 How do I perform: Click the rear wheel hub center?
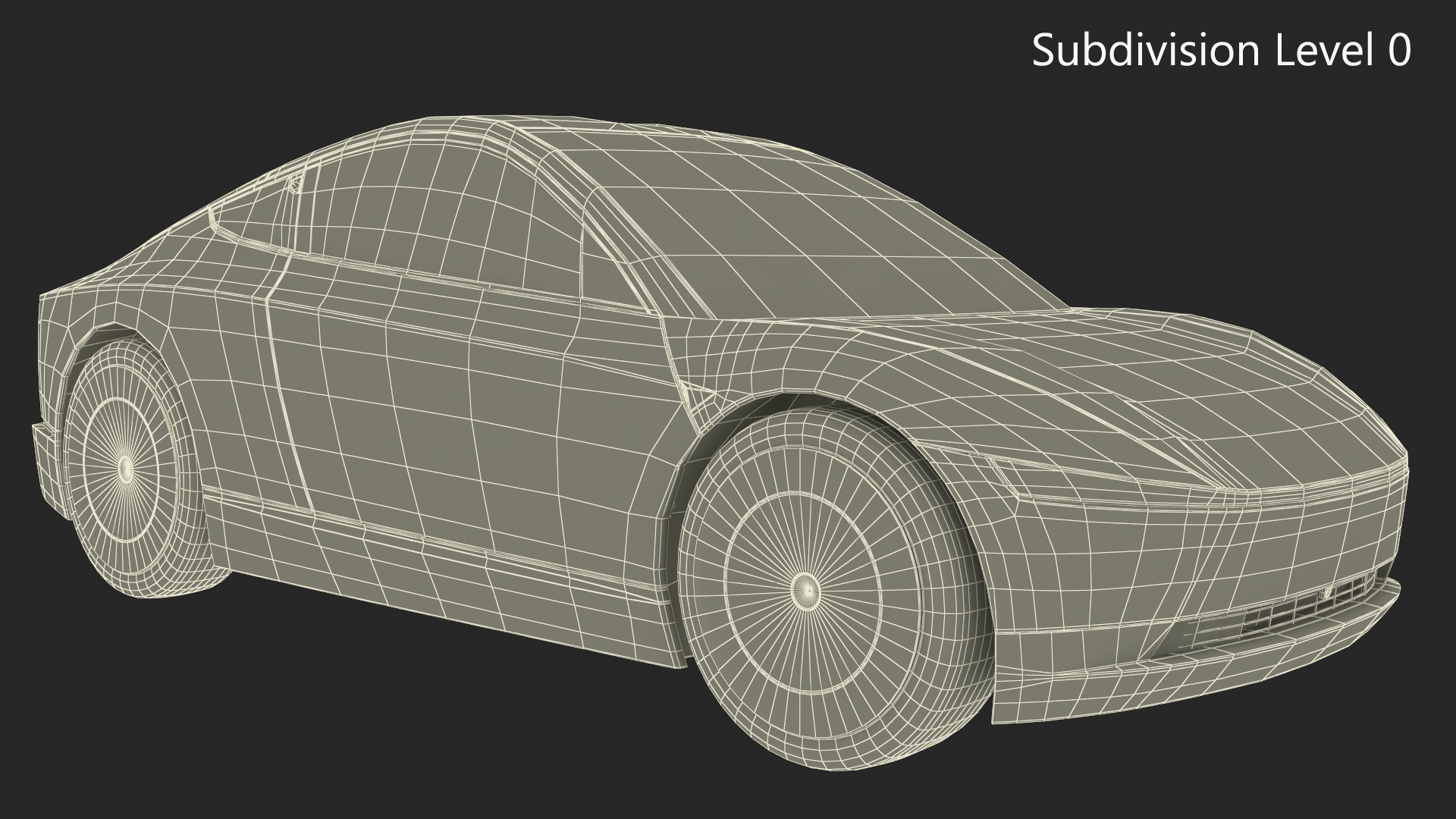(x=126, y=468)
